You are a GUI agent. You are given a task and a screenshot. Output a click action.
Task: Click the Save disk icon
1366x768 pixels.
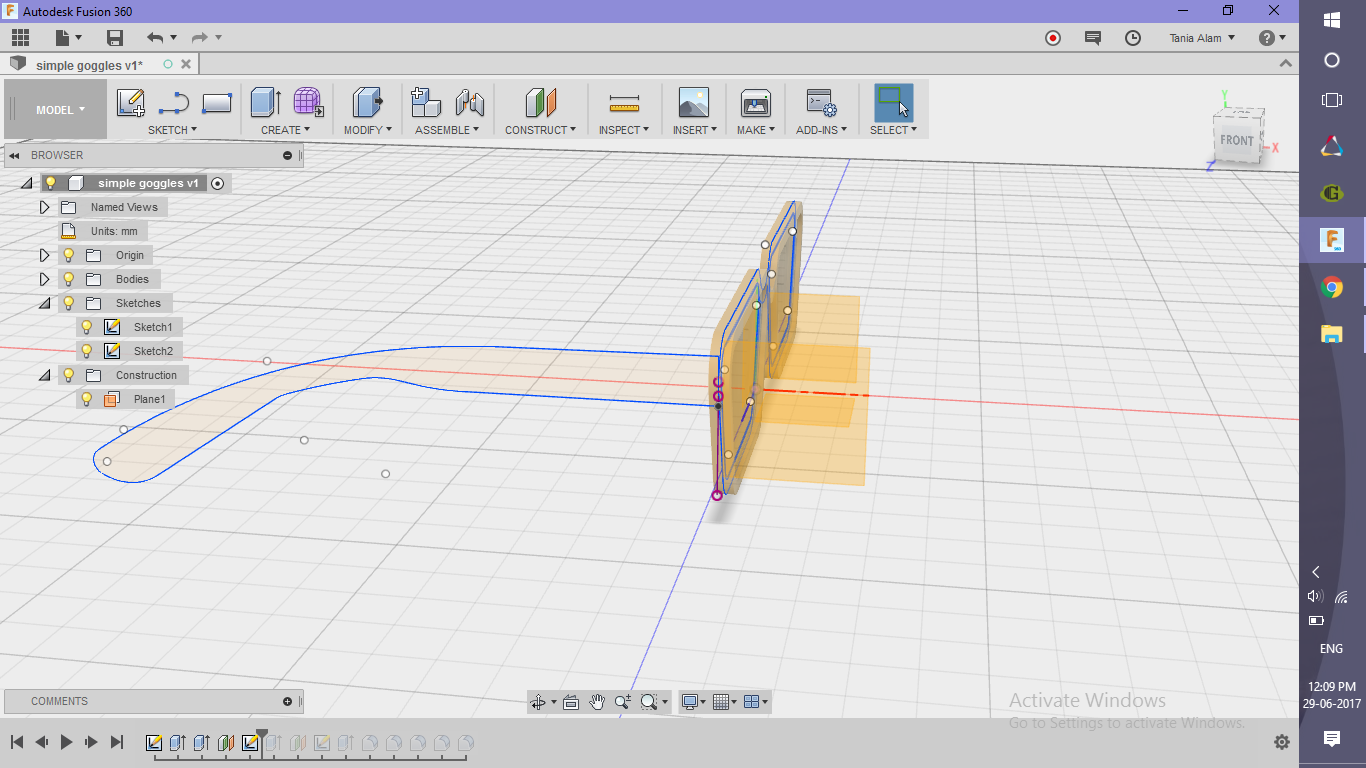(115, 38)
